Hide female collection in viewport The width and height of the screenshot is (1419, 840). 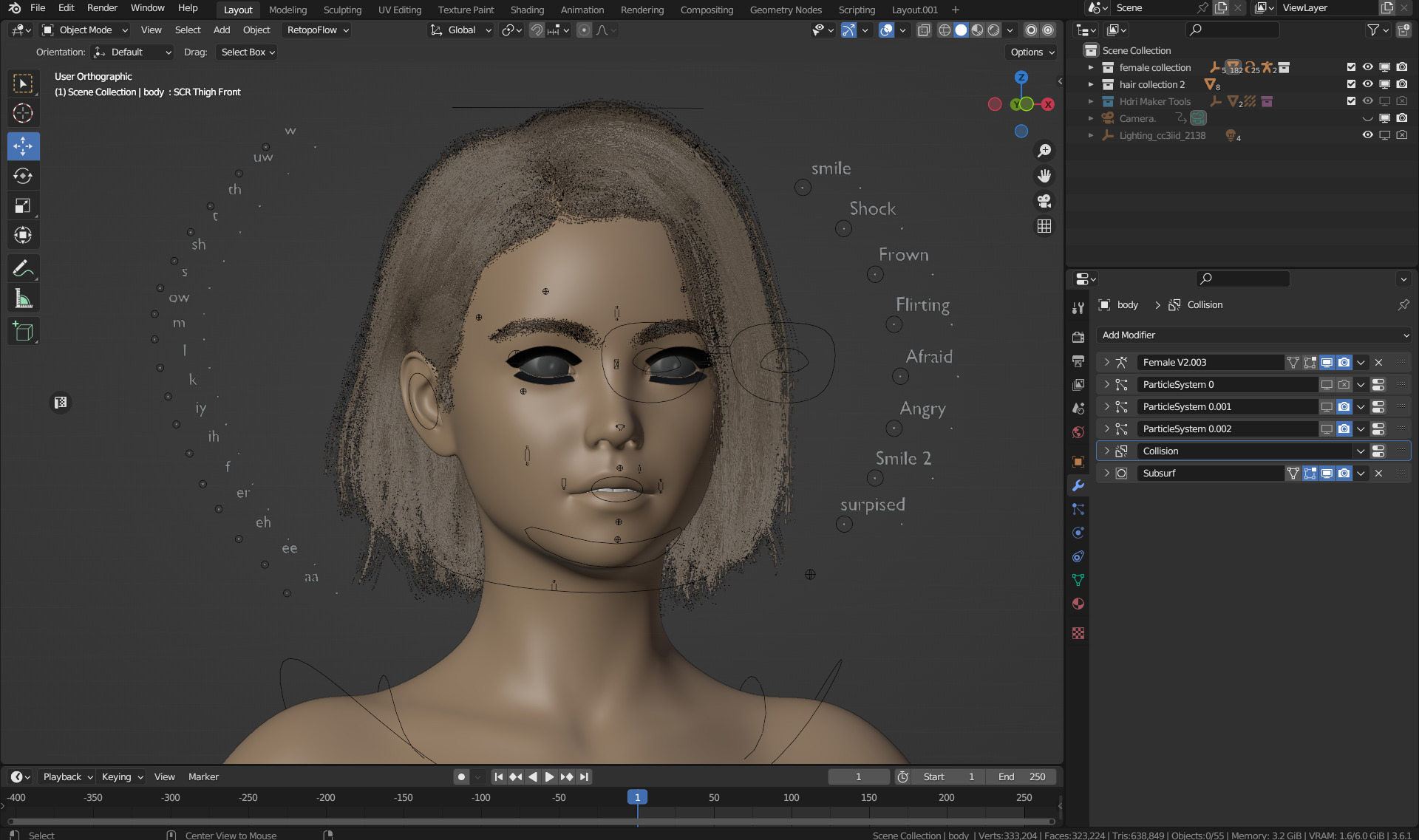point(1368,67)
